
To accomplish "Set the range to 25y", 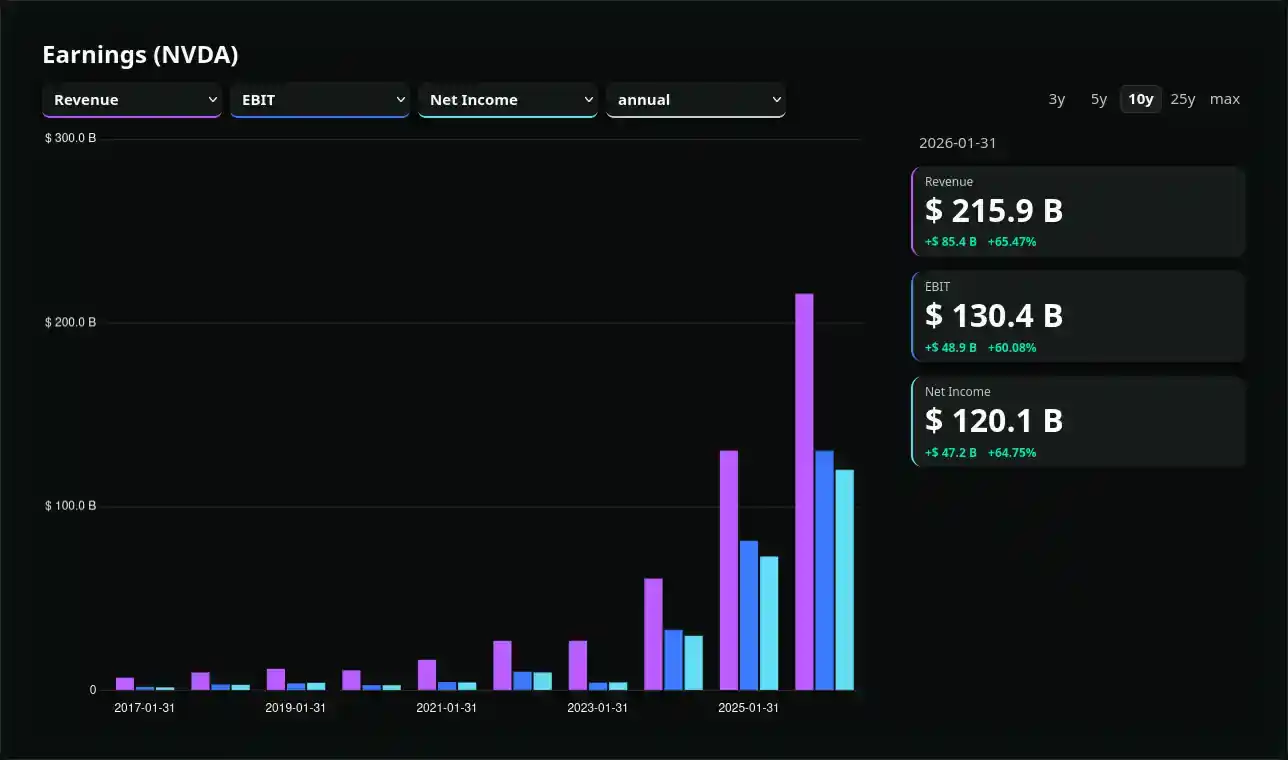I will [x=1183, y=99].
